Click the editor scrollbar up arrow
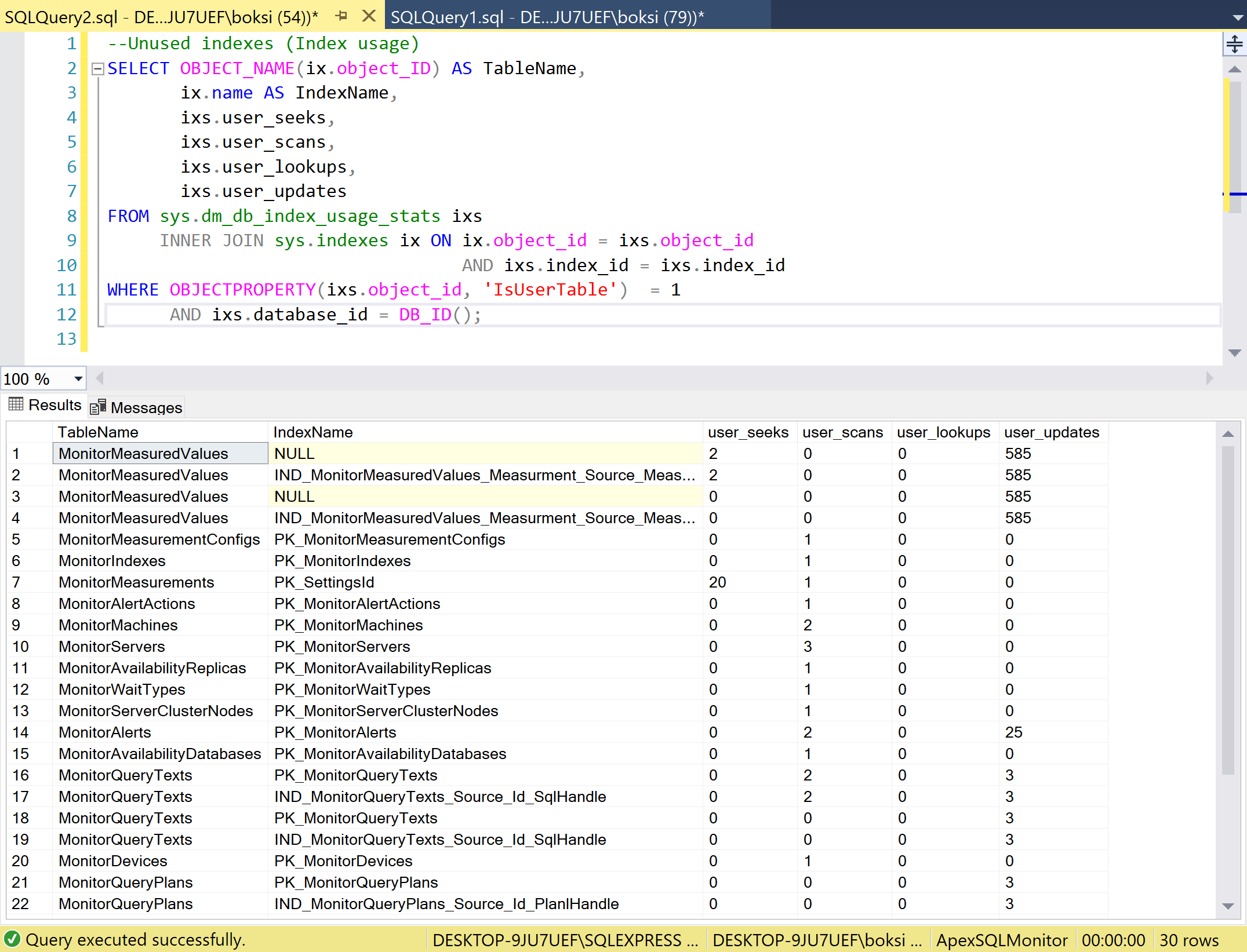This screenshot has height=952, width=1247. click(x=1234, y=68)
